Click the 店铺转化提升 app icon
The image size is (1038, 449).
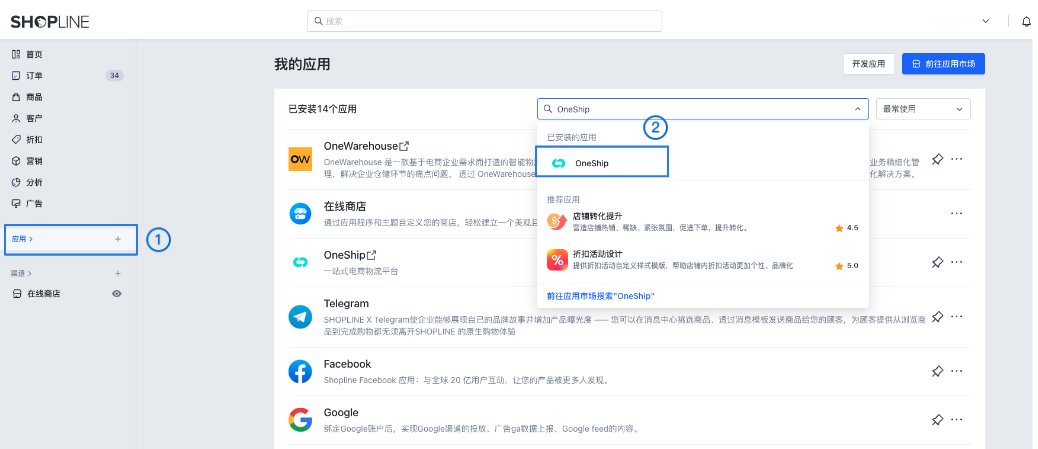[557, 222]
